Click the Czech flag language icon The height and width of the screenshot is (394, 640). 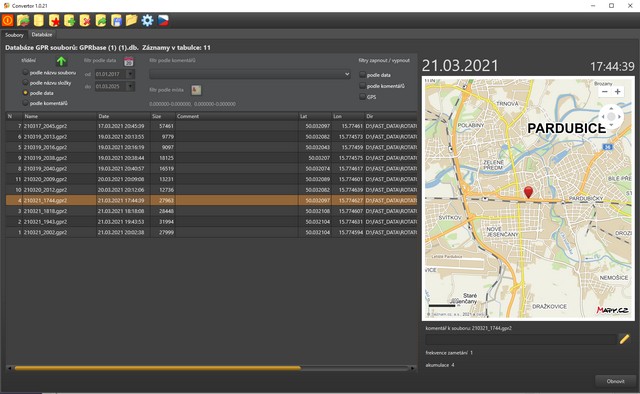[163, 20]
